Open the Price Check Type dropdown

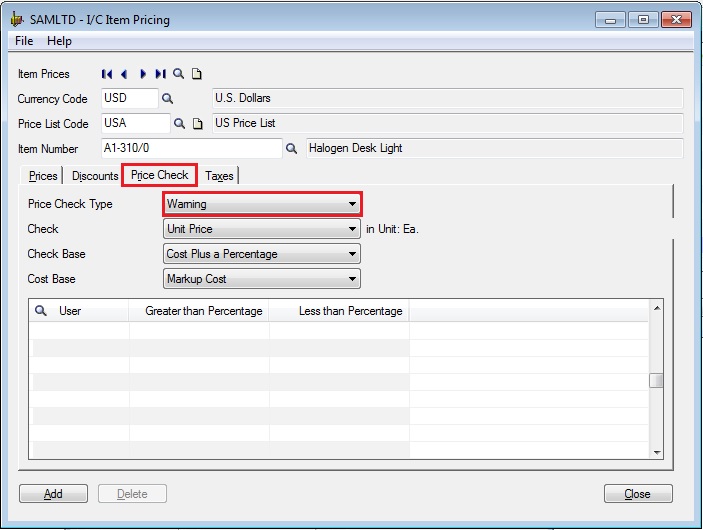(262, 204)
